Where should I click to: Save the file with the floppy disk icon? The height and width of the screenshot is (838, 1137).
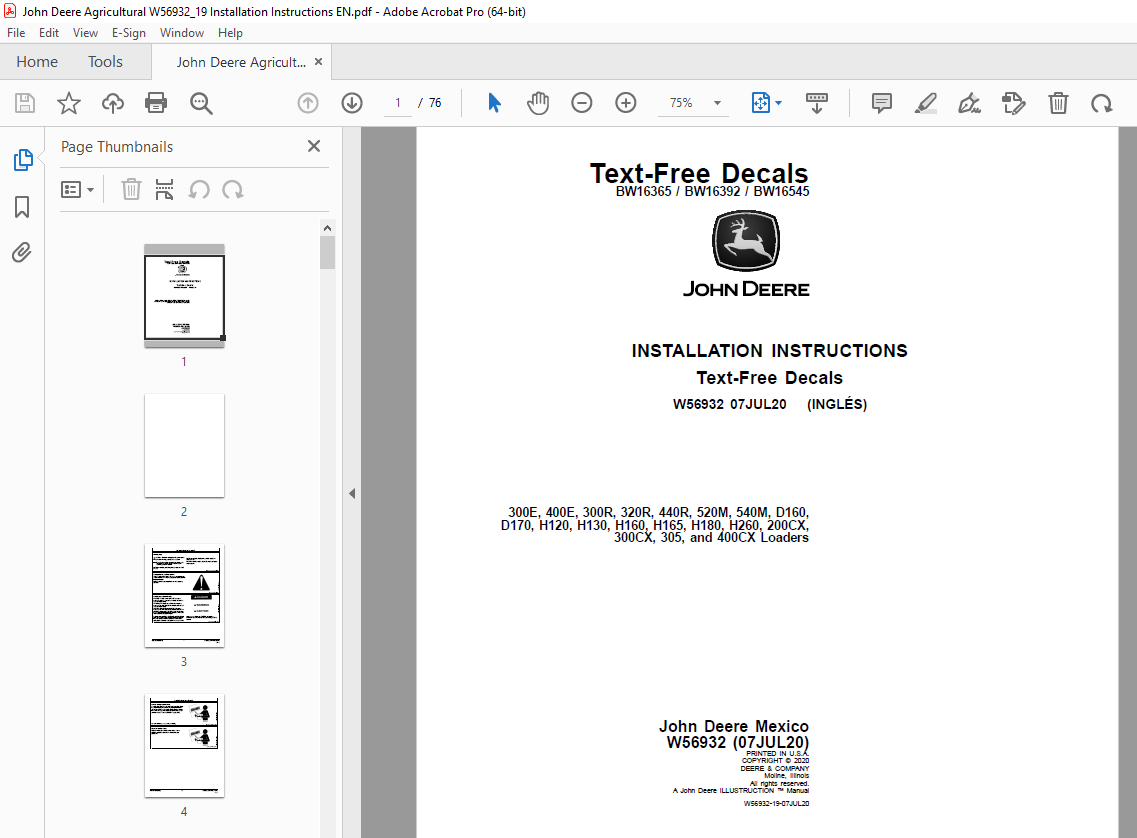pos(25,103)
